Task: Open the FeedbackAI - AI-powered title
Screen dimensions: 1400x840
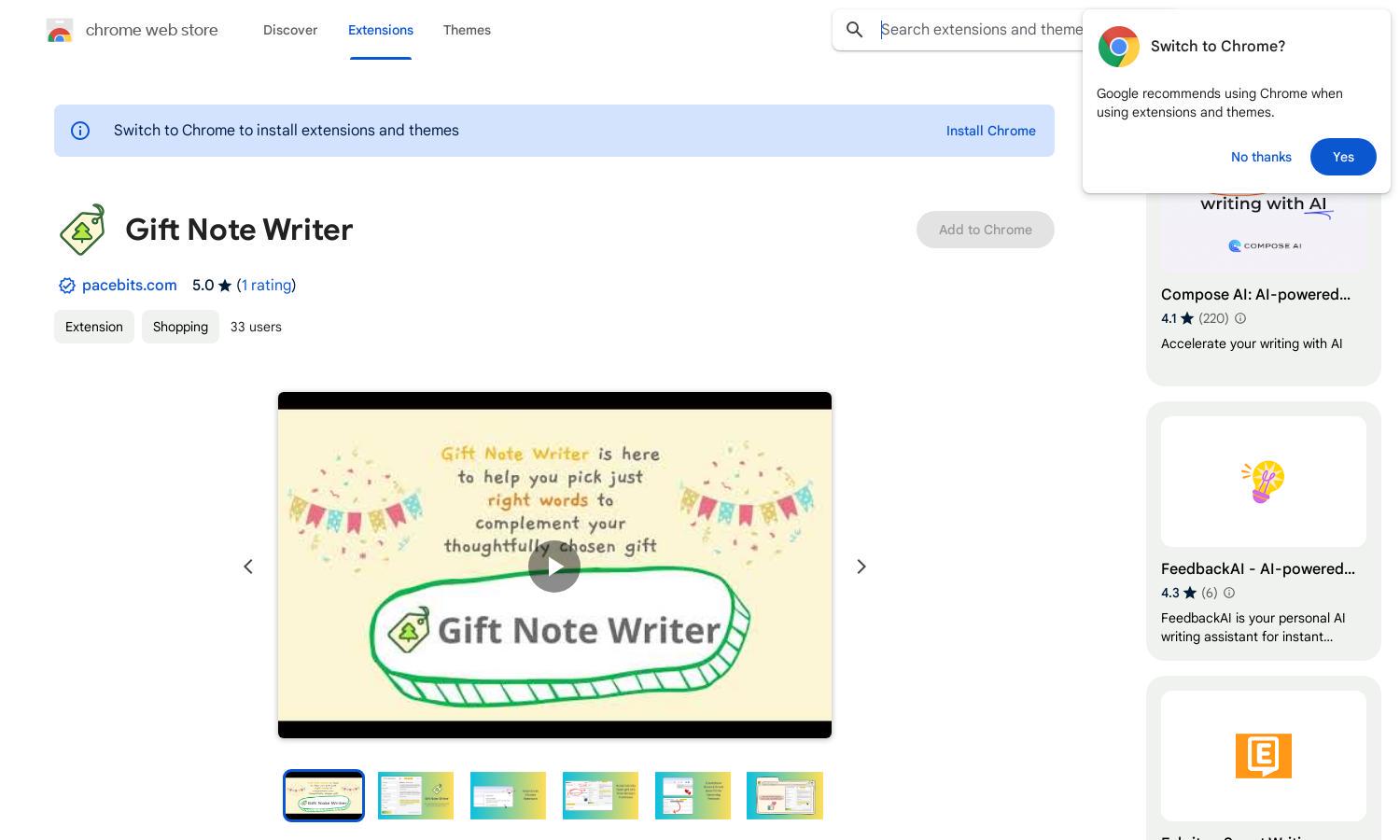Action: coord(1258,569)
